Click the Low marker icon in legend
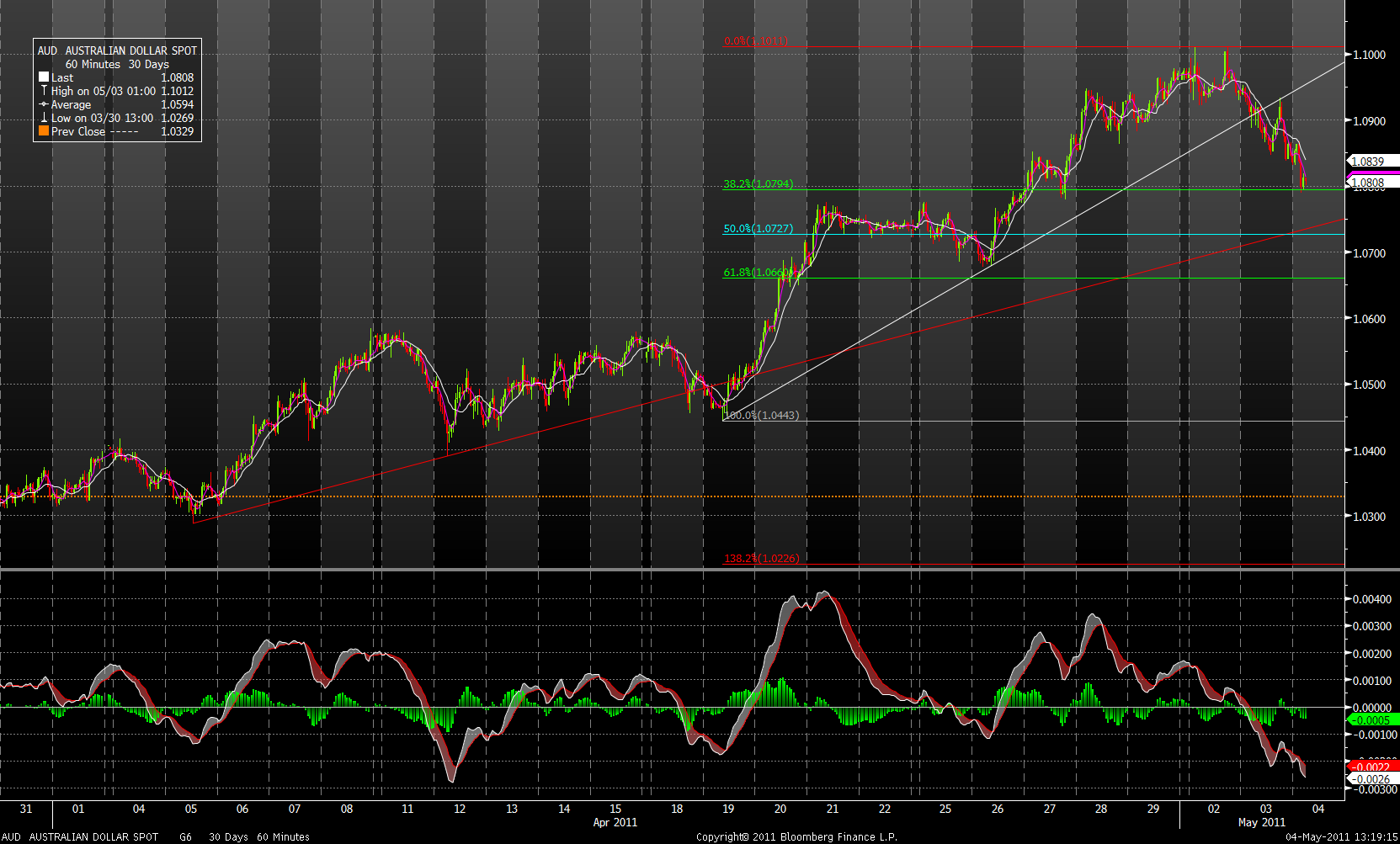 [44, 118]
